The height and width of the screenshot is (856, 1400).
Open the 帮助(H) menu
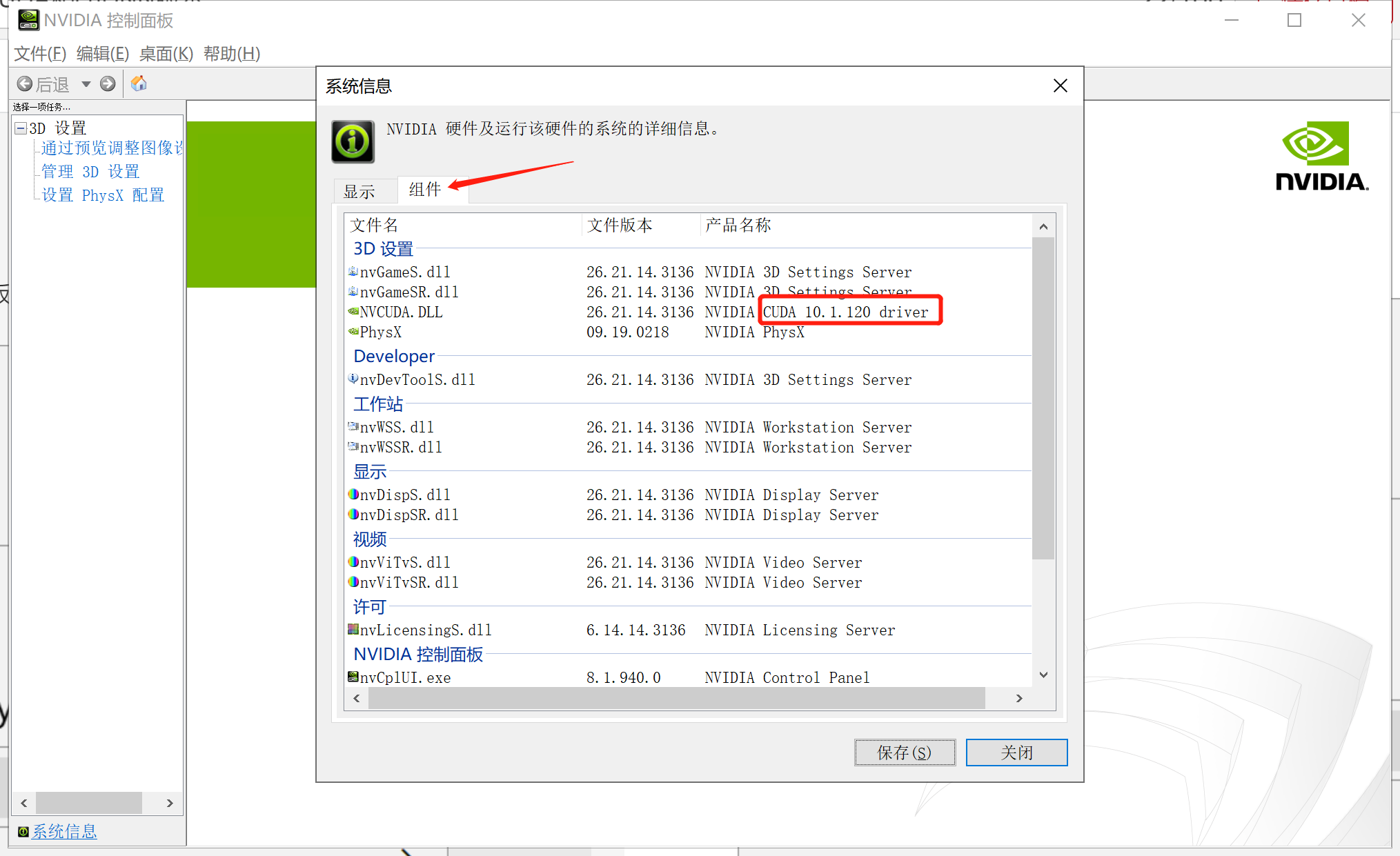pos(232,54)
